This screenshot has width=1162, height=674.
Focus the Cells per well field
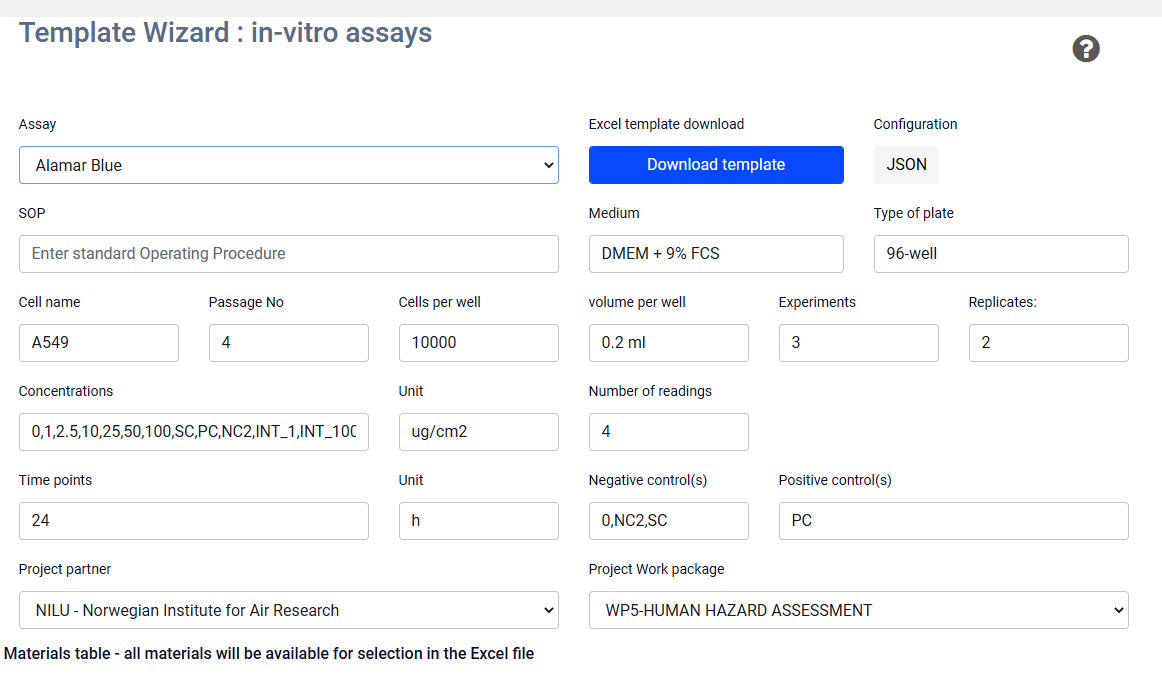[x=478, y=343]
